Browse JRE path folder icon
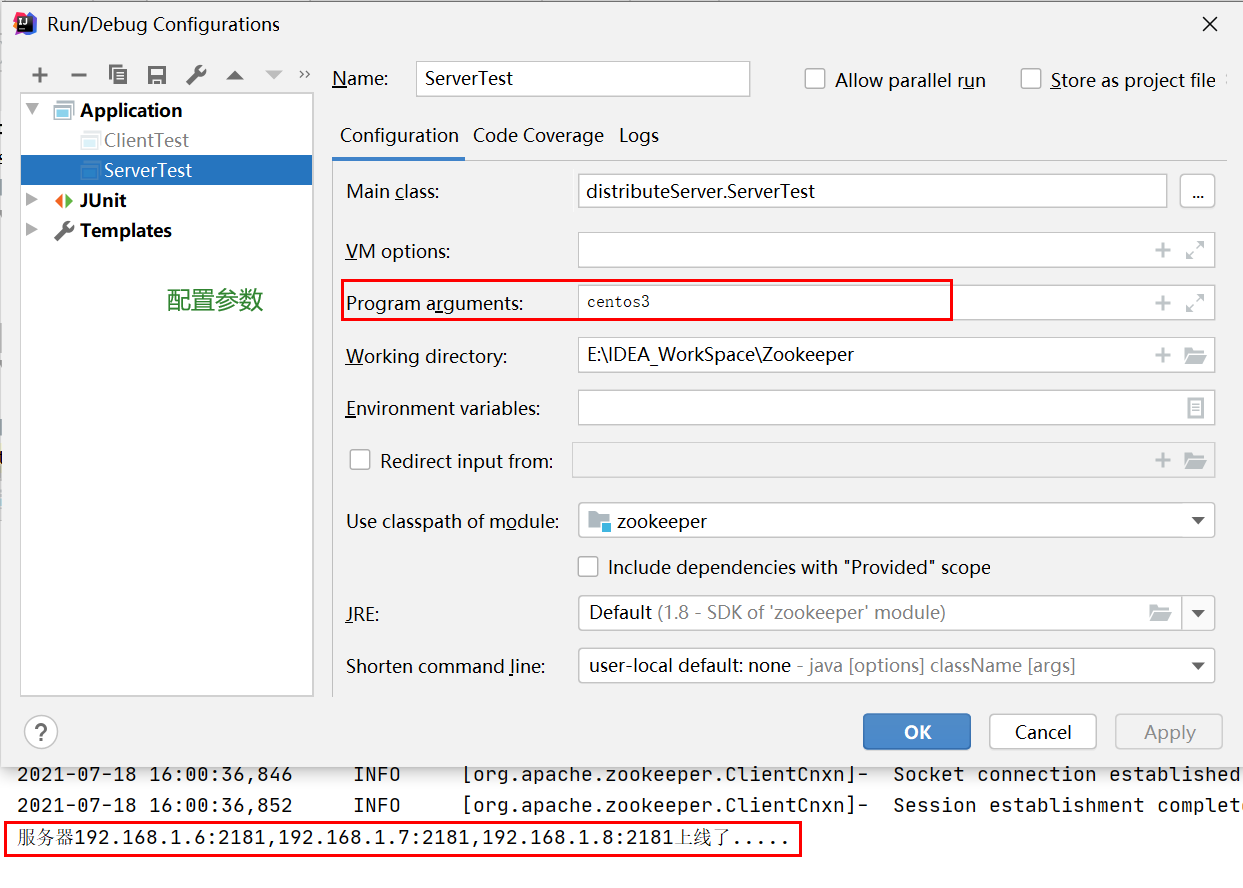The width and height of the screenshot is (1243, 888). (x=1160, y=613)
